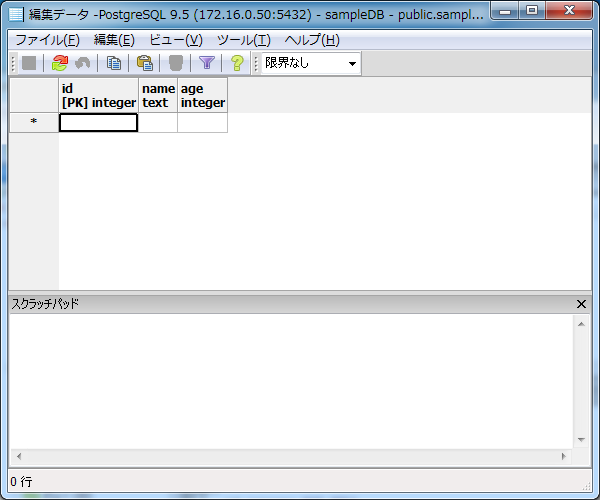The height and width of the screenshot is (500, 600).
Task: Click the scratch pad scroll up arrow
Action: click(x=581, y=324)
